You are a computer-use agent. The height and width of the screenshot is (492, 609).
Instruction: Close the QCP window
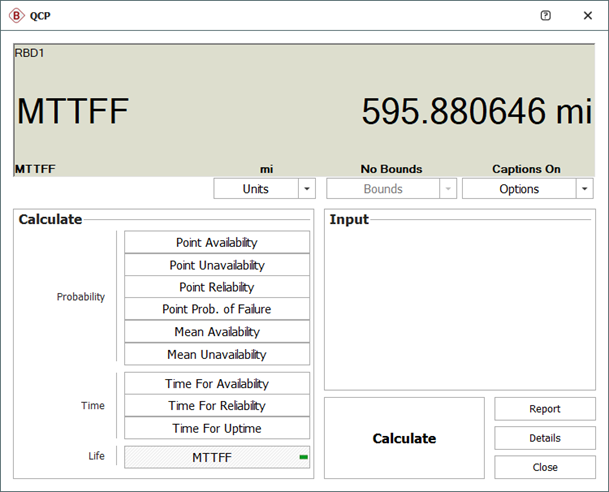coord(587,16)
